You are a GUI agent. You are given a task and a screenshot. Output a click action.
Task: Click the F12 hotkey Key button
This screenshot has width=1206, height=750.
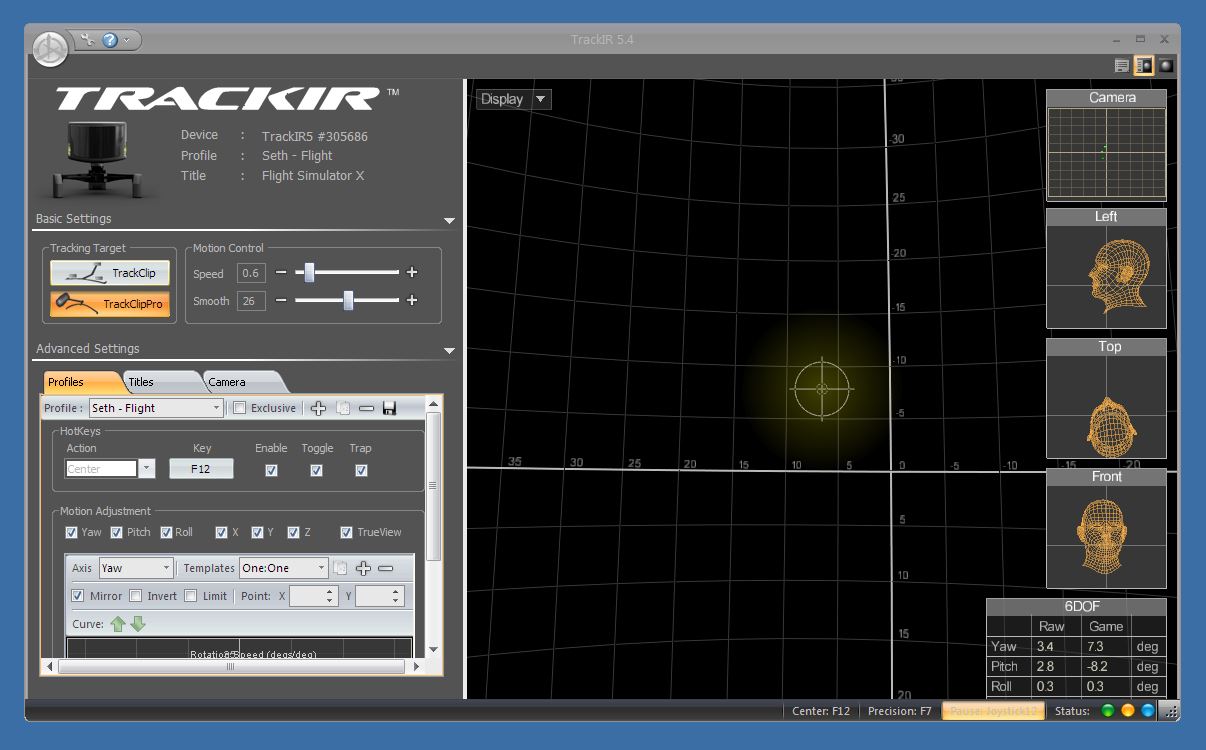pyautogui.click(x=201, y=469)
